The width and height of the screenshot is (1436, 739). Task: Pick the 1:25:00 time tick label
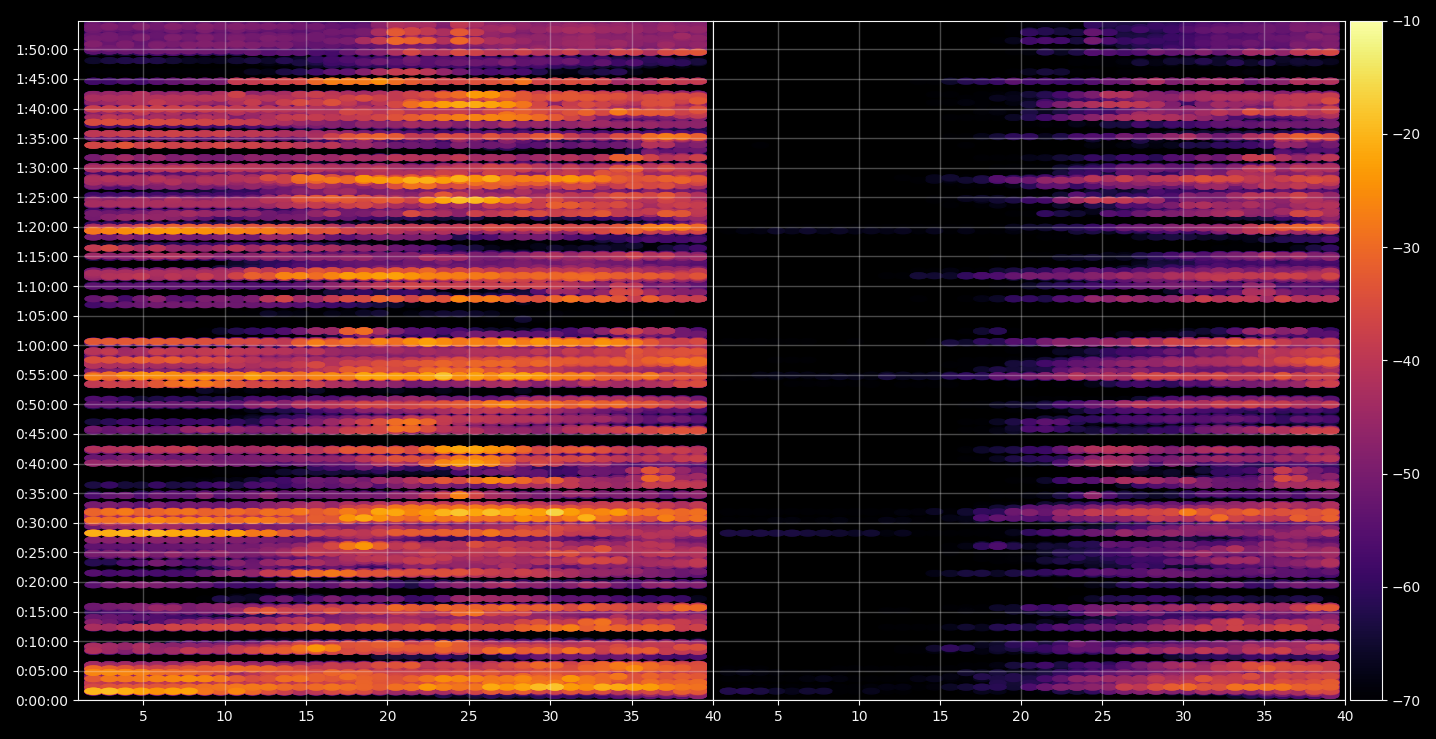click(x=42, y=198)
